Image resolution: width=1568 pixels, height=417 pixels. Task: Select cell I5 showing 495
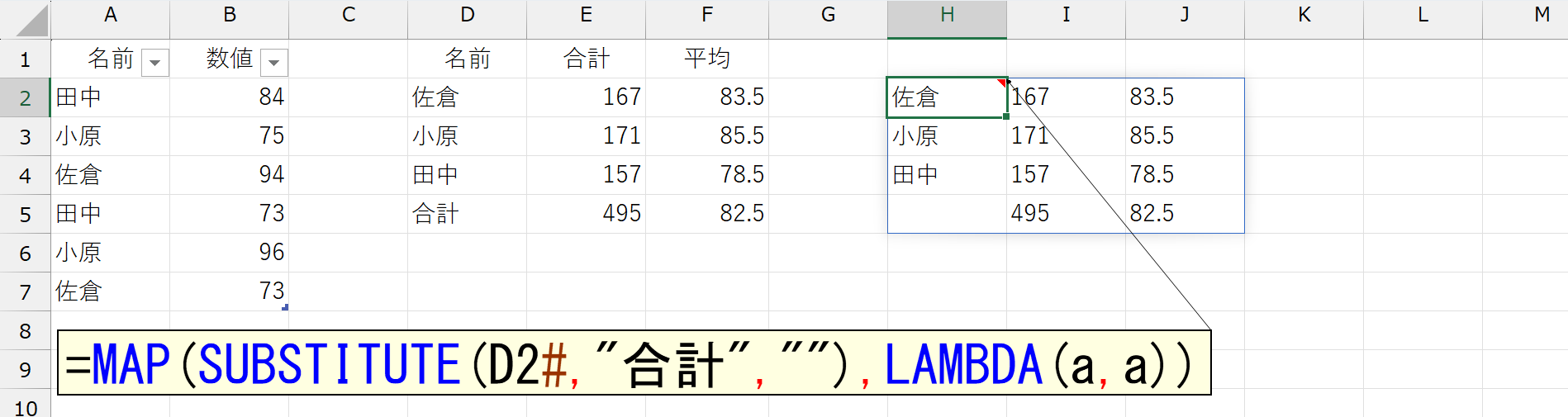pos(1065,214)
